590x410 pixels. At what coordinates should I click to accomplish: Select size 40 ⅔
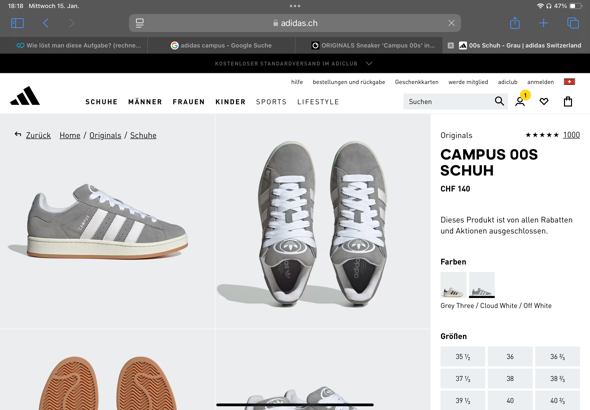(x=557, y=401)
